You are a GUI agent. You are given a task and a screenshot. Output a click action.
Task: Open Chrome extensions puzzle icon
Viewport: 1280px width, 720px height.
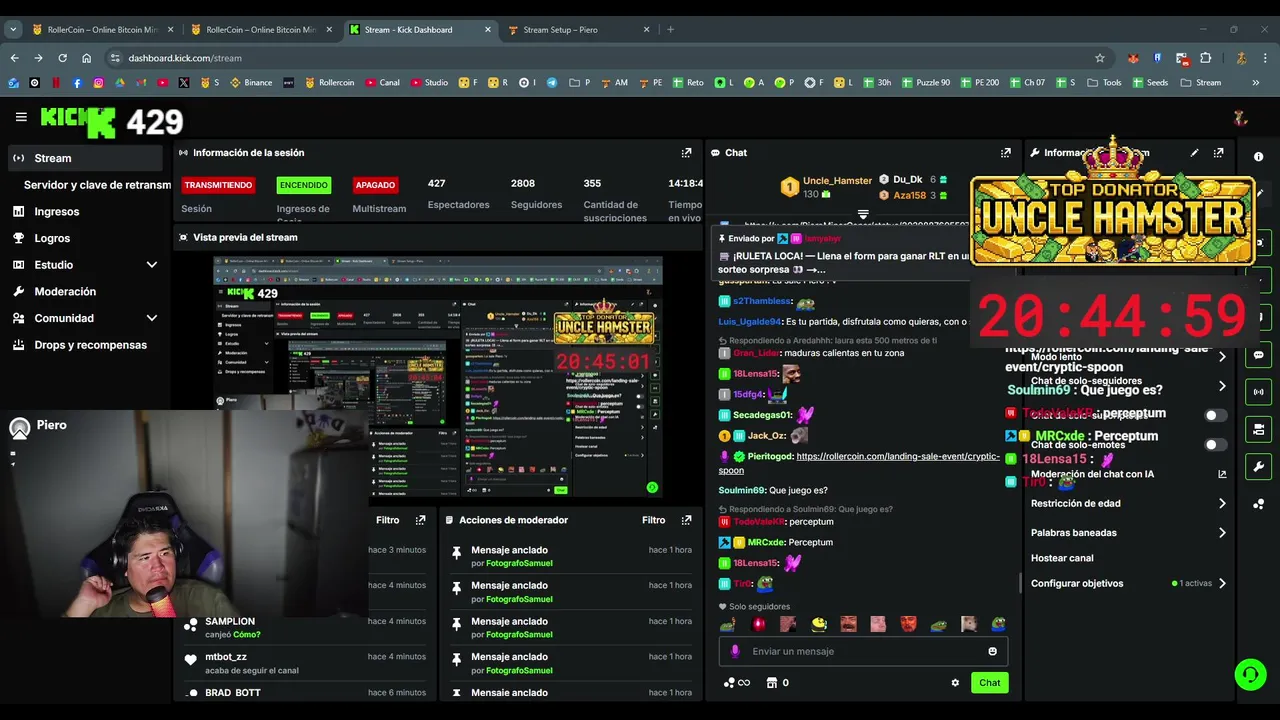pyautogui.click(x=1206, y=58)
